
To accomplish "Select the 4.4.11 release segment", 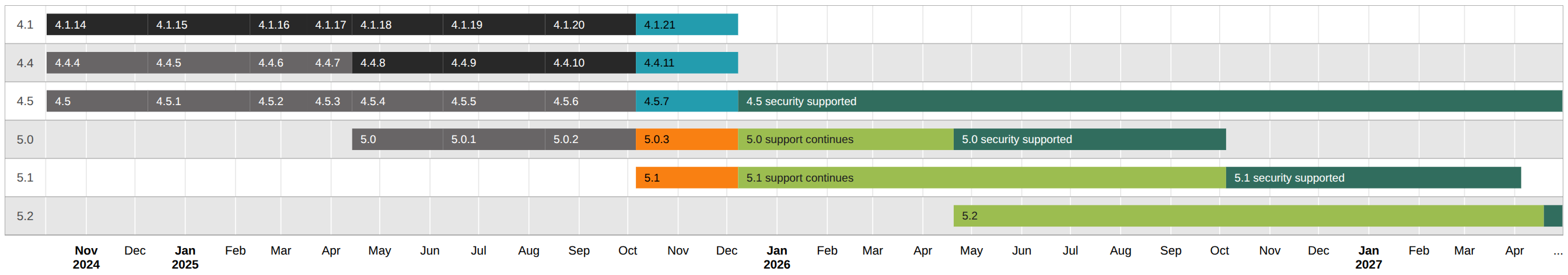I will click(x=686, y=63).
